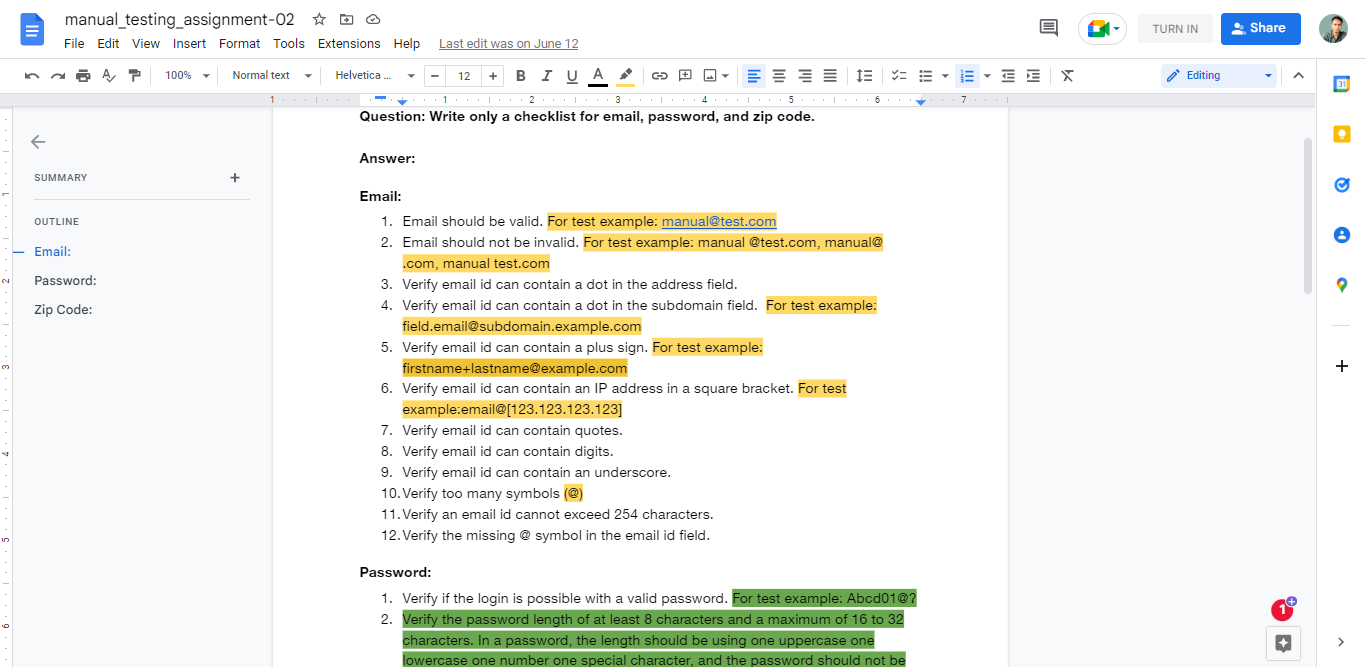Open the Calendar side panel icon
Screen dimensions: 1366x667
1342,84
